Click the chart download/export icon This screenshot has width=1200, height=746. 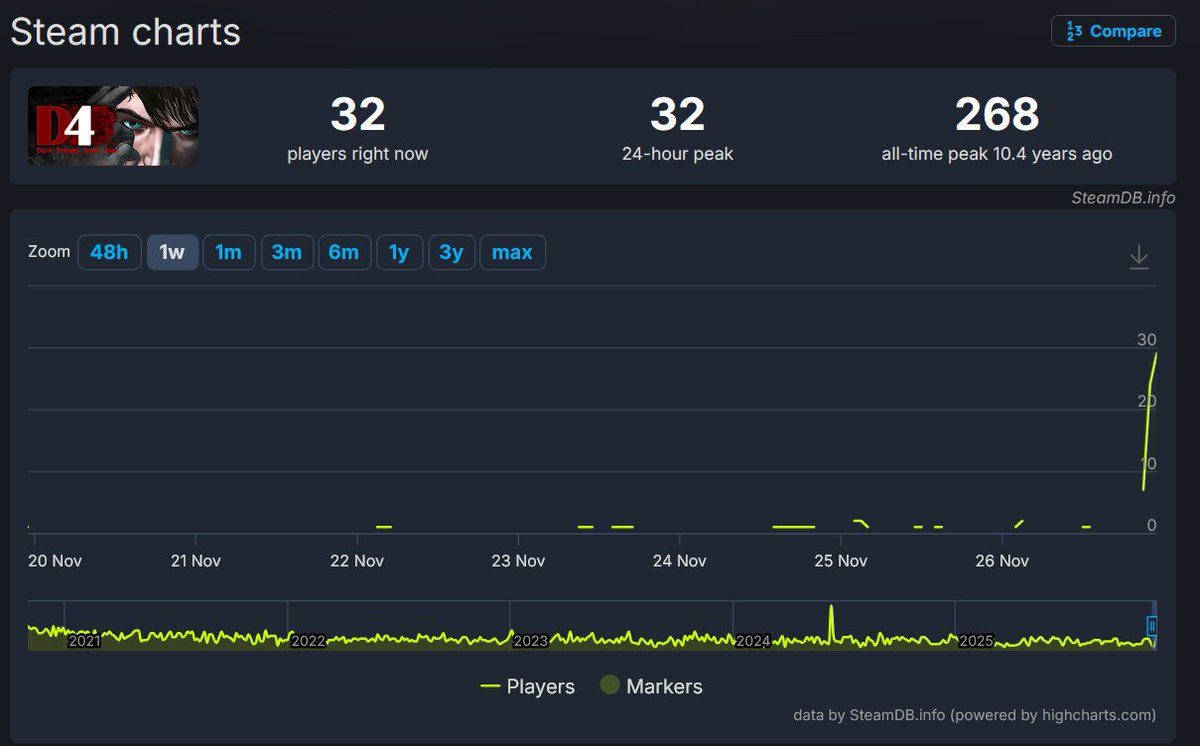pyautogui.click(x=1139, y=256)
